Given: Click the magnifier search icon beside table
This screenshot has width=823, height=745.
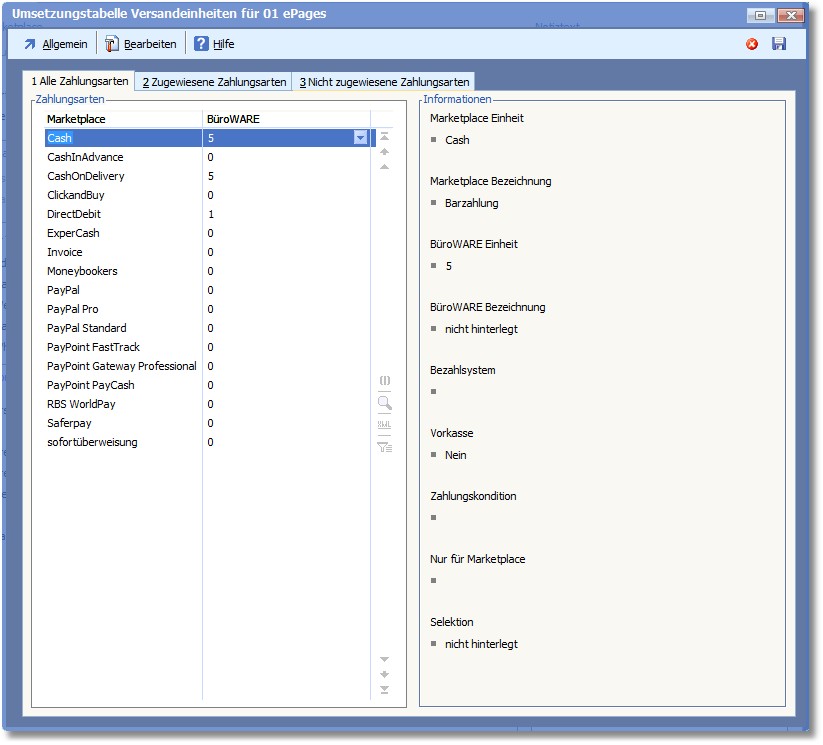Looking at the screenshot, I should pyautogui.click(x=384, y=403).
